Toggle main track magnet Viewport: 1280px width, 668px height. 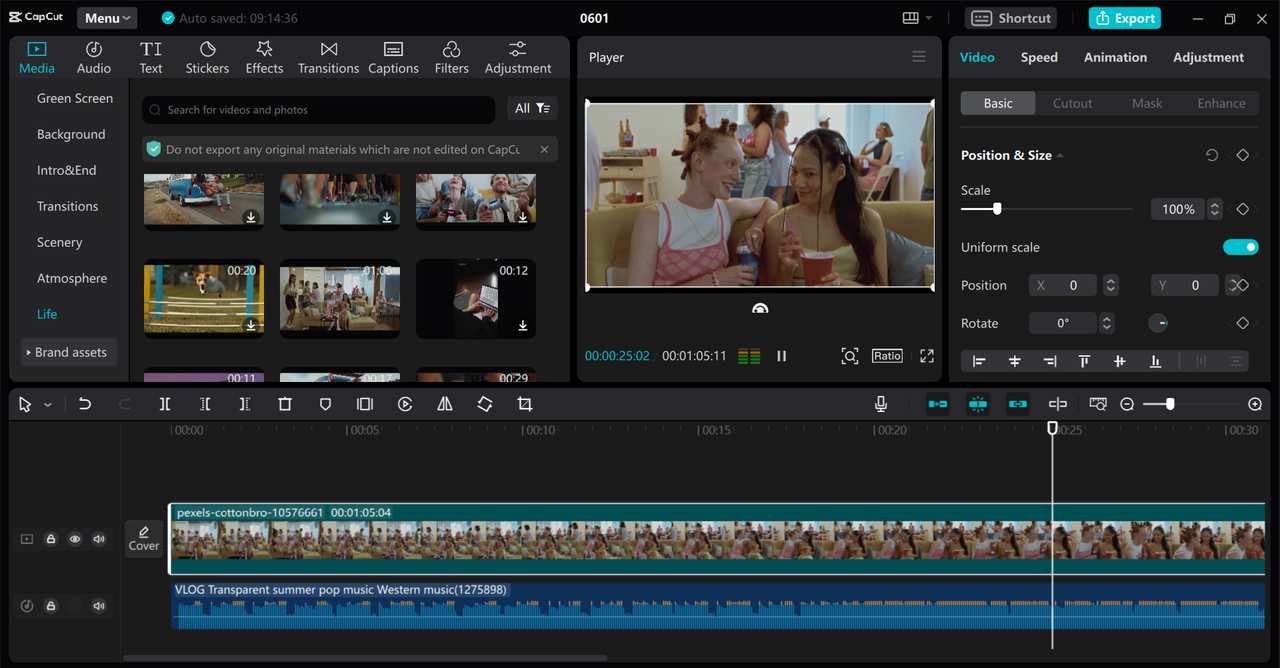click(938, 404)
